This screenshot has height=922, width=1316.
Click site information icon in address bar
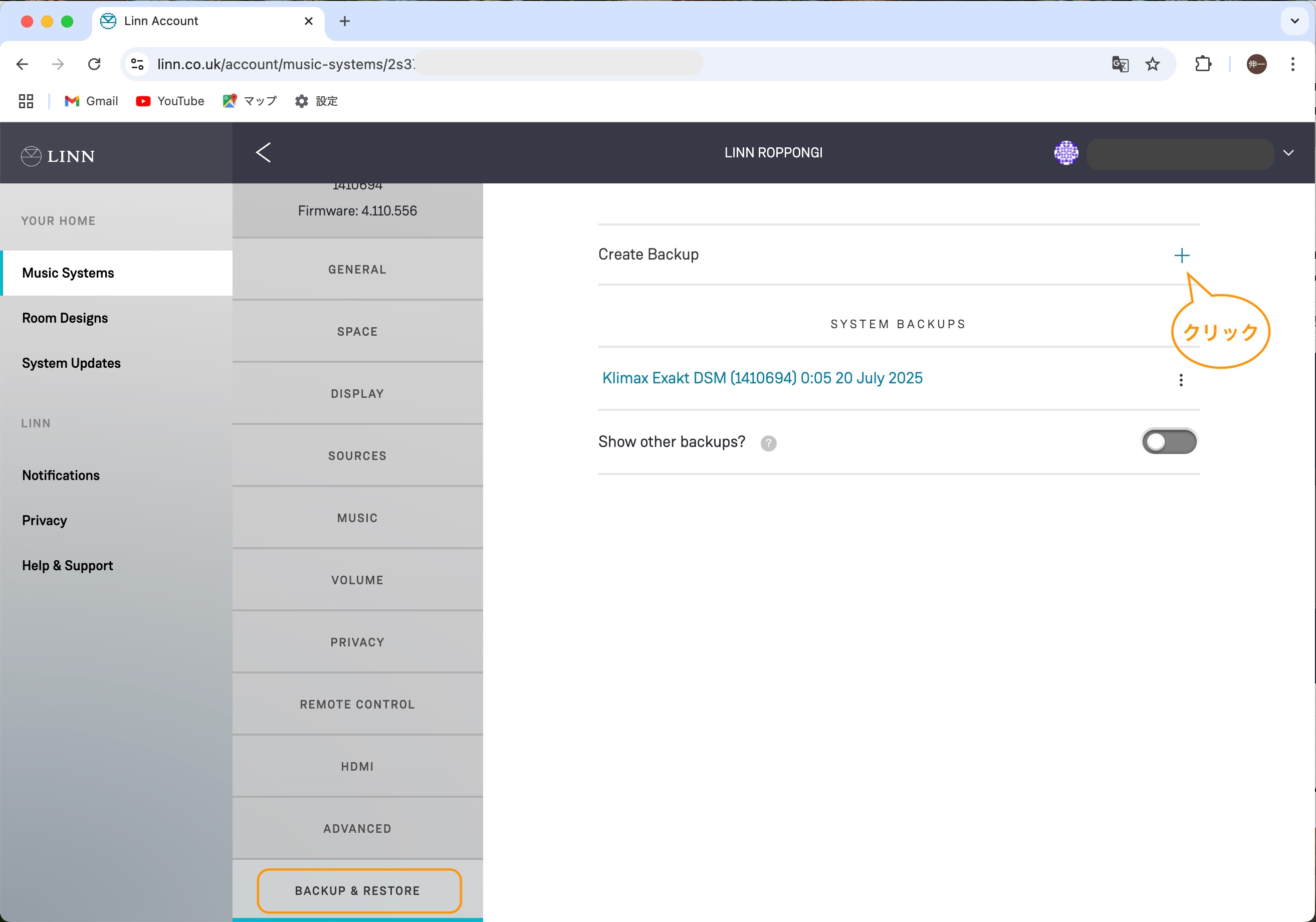(x=137, y=64)
